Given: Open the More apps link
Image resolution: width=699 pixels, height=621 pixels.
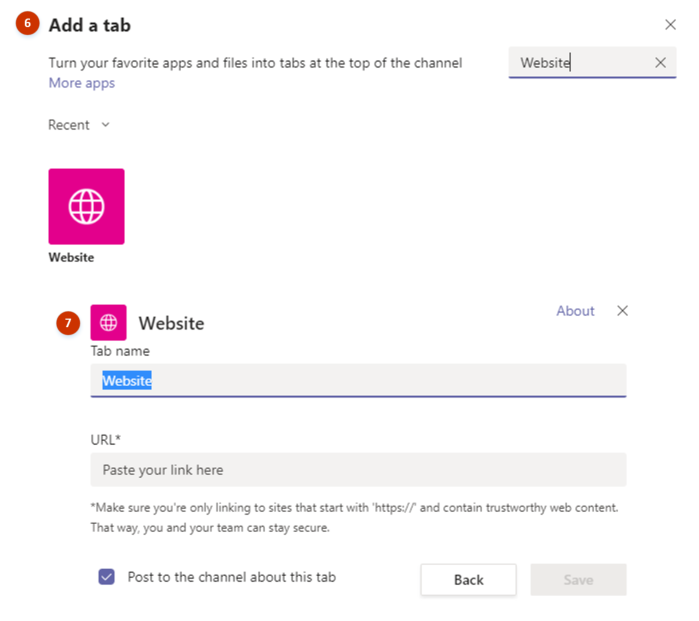Looking at the screenshot, I should pyautogui.click(x=82, y=83).
